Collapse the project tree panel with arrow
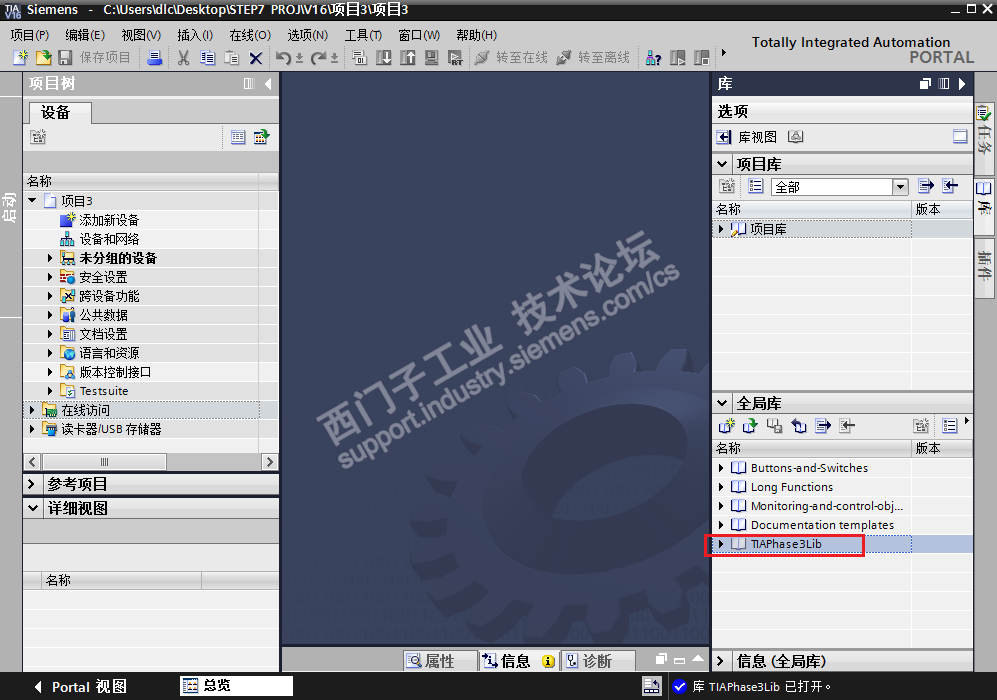Image resolution: width=997 pixels, height=700 pixels. pos(268,83)
